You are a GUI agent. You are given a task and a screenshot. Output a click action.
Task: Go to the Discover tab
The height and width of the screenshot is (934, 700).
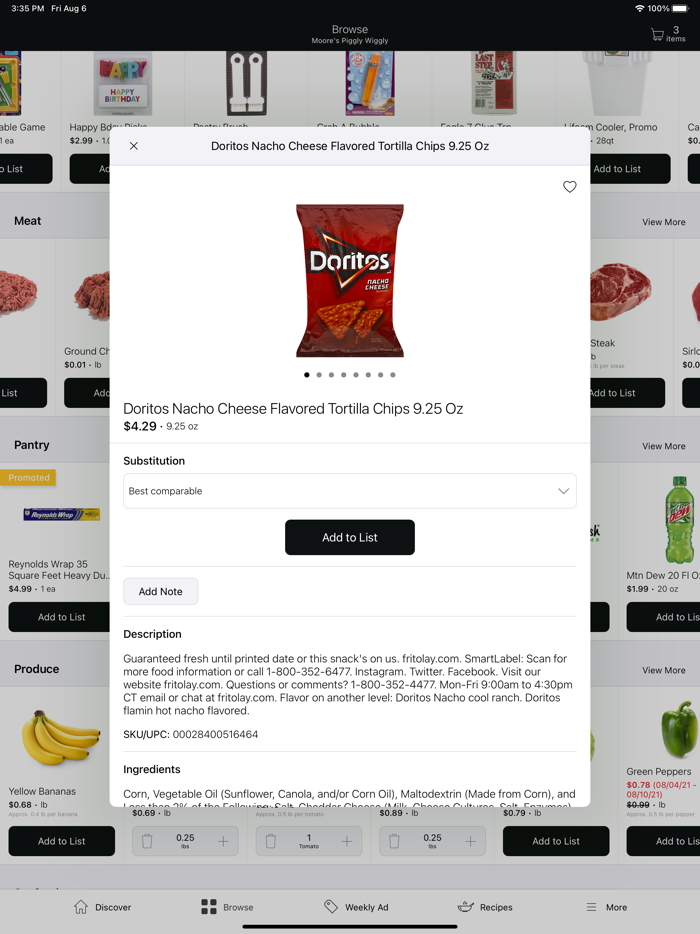click(102, 907)
